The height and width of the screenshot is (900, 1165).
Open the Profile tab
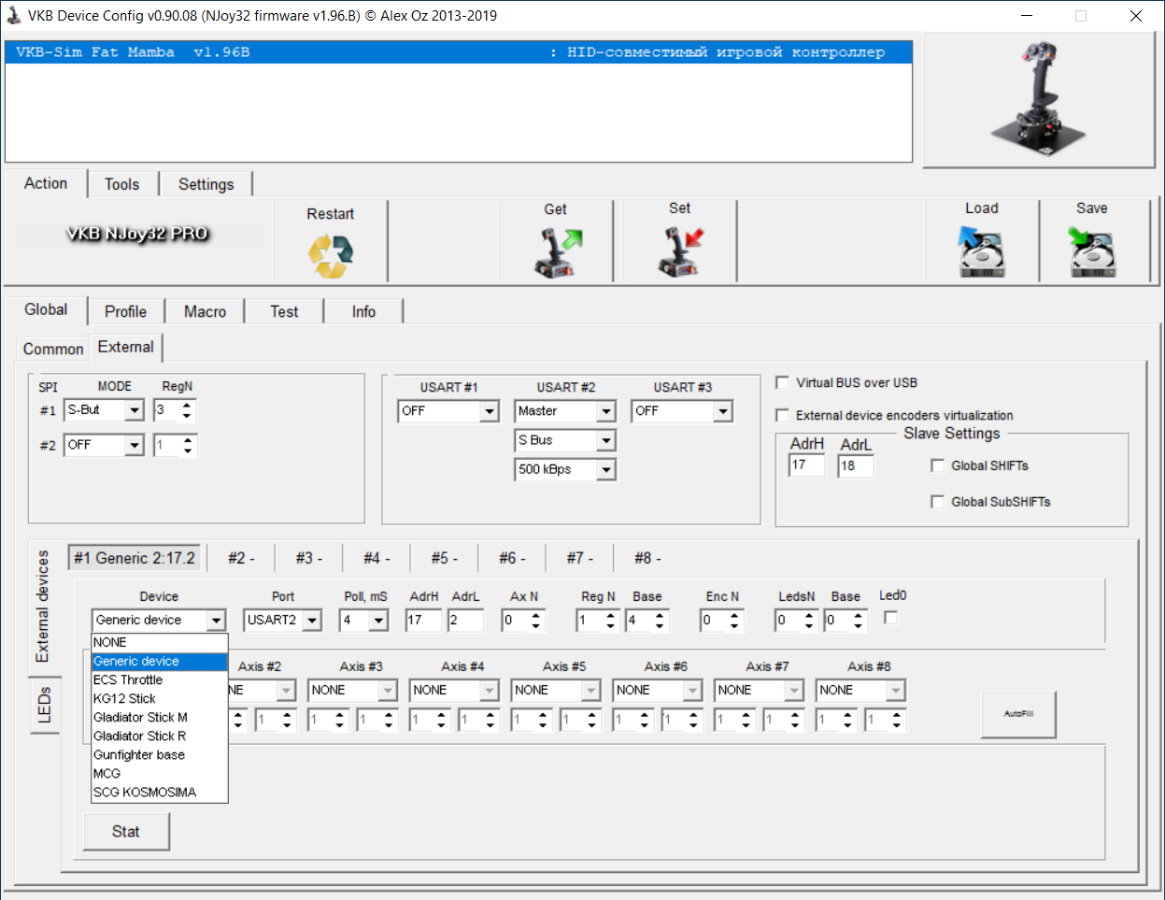click(x=126, y=311)
